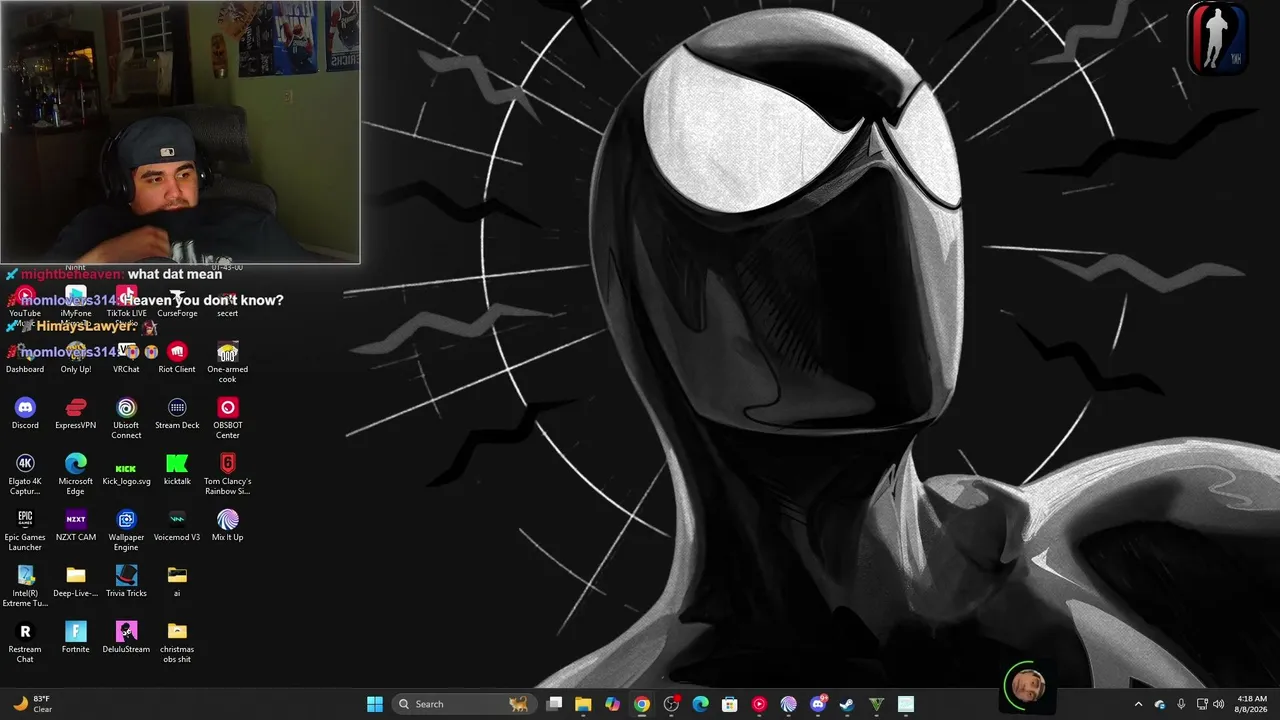Select the Intel Extreme Tuning shortcut
The image size is (1280, 720).
tap(25, 586)
